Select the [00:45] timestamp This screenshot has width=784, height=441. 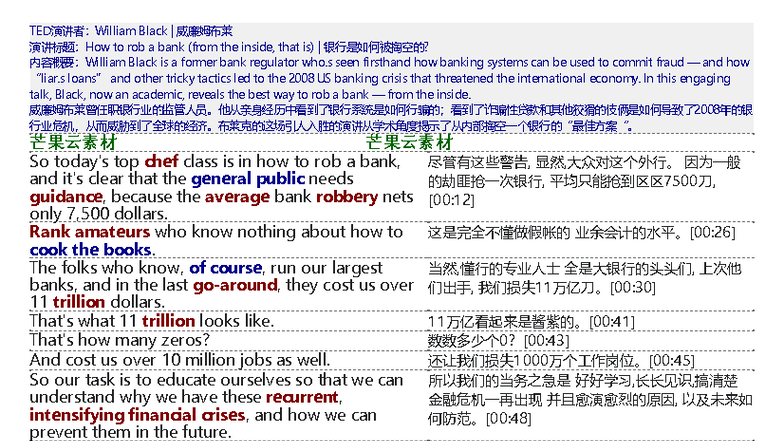point(672,359)
